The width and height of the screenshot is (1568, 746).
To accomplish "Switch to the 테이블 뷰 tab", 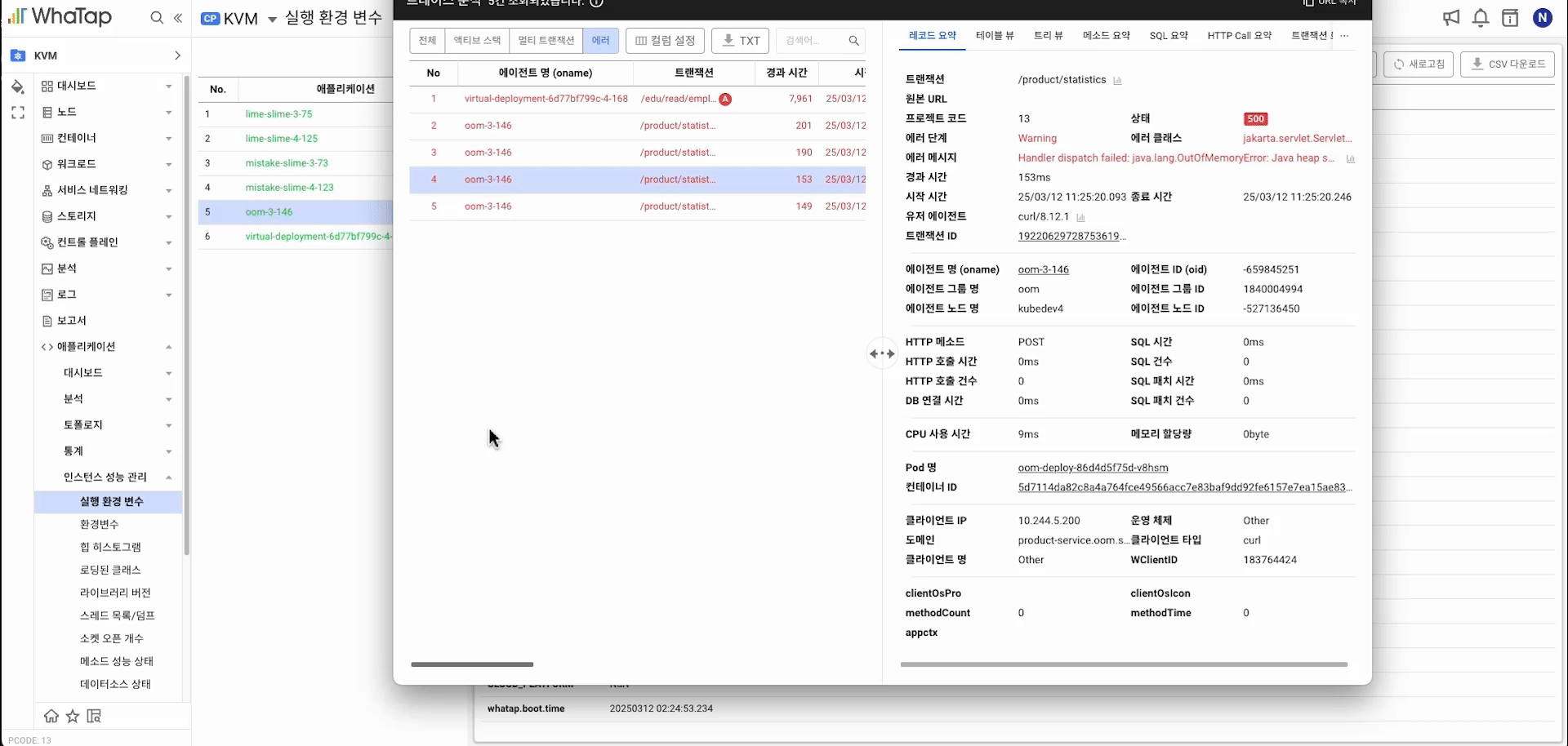I will [x=995, y=36].
